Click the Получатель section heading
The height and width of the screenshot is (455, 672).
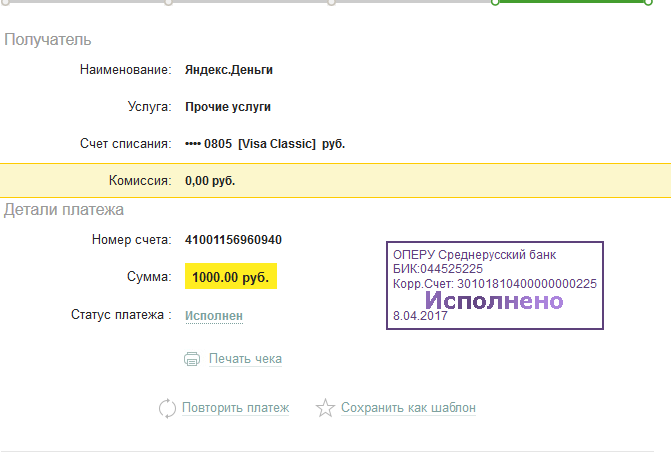pos(48,40)
